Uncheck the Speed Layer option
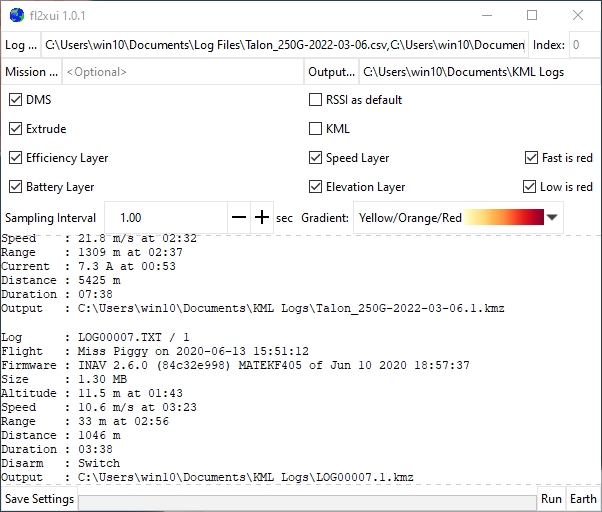Screen dimensions: 602x512 316,158
